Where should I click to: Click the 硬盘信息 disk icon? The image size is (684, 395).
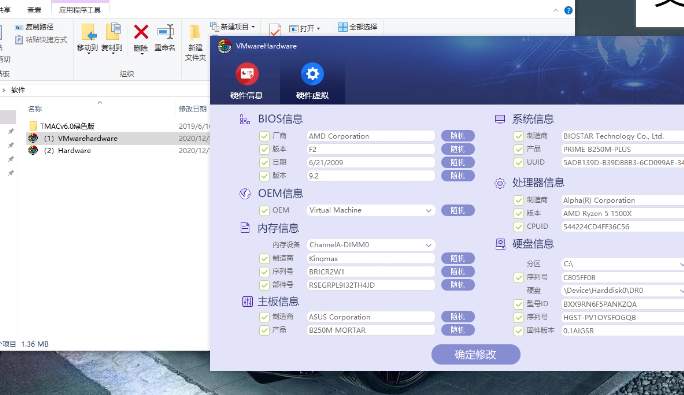pos(500,244)
